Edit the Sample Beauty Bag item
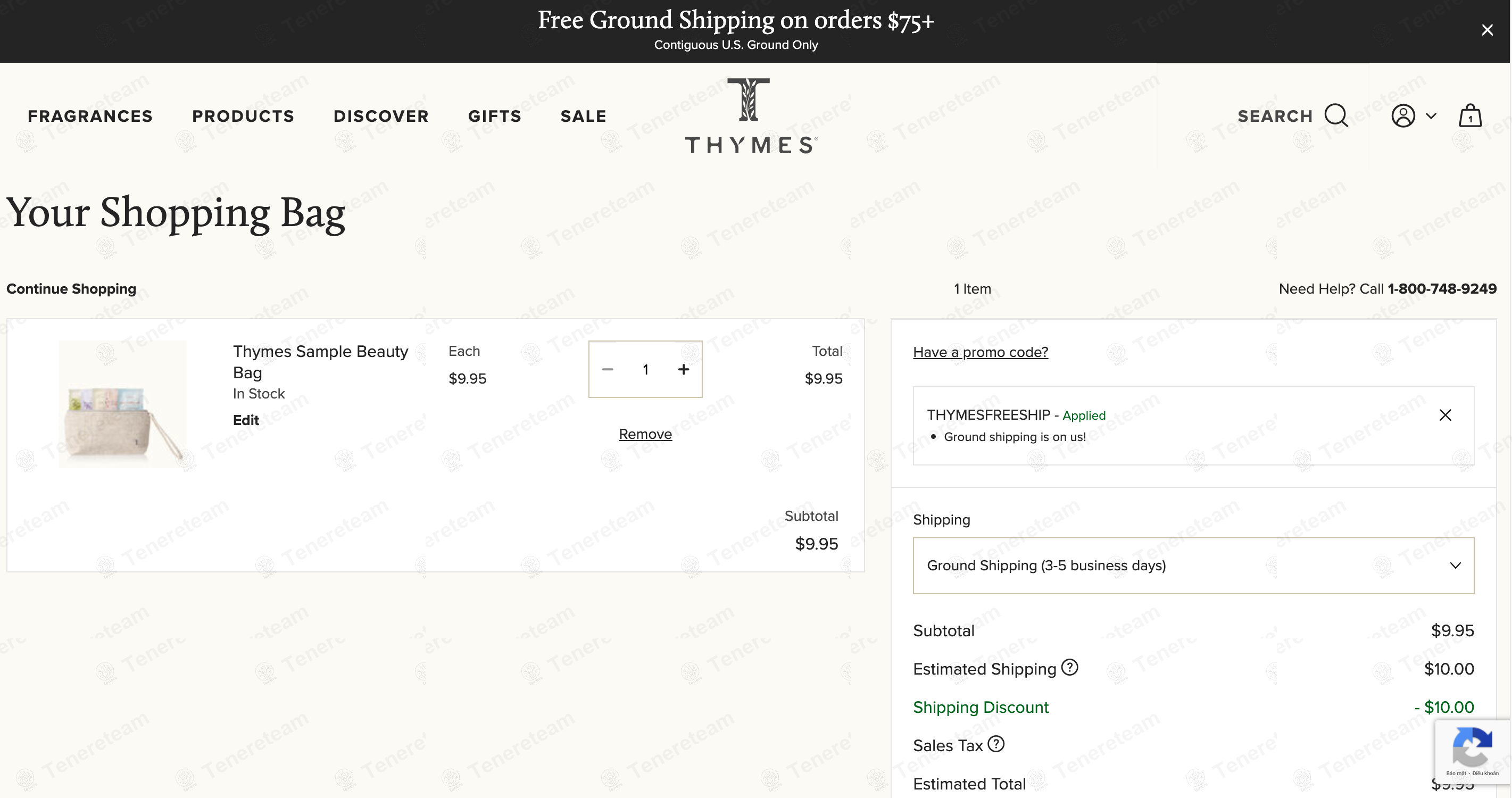Viewport: 1512px width, 798px height. tap(246, 420)
